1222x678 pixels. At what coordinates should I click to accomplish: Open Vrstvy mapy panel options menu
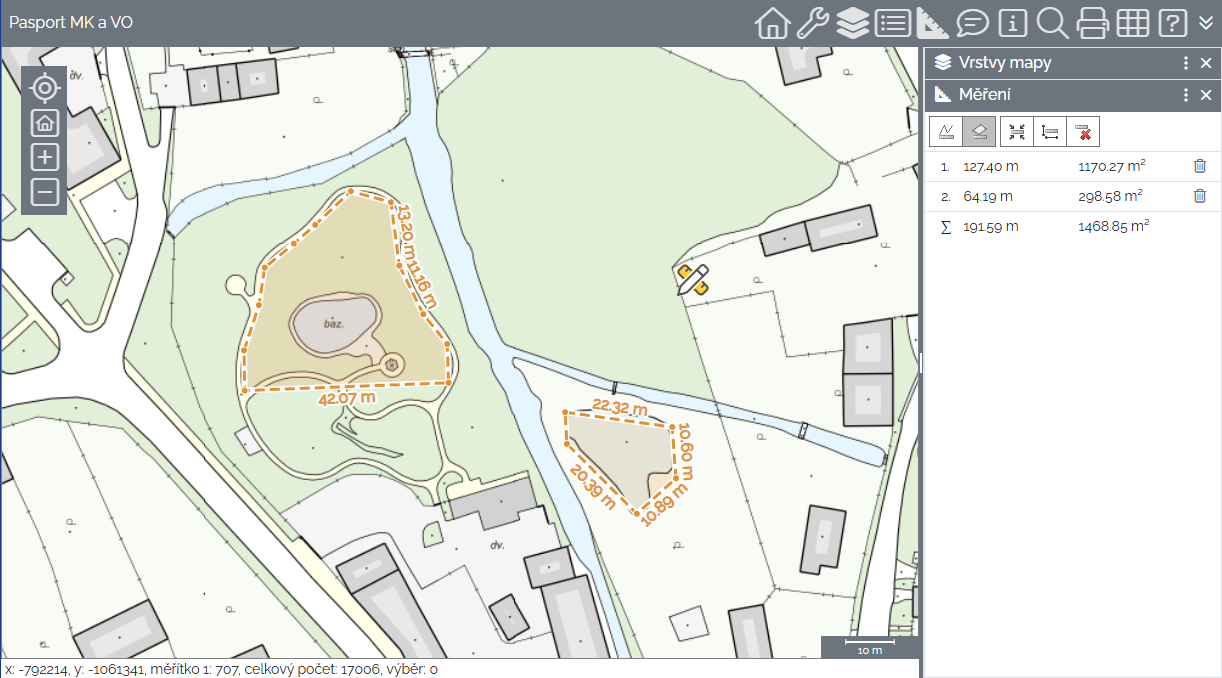(x=1186, y=63)
